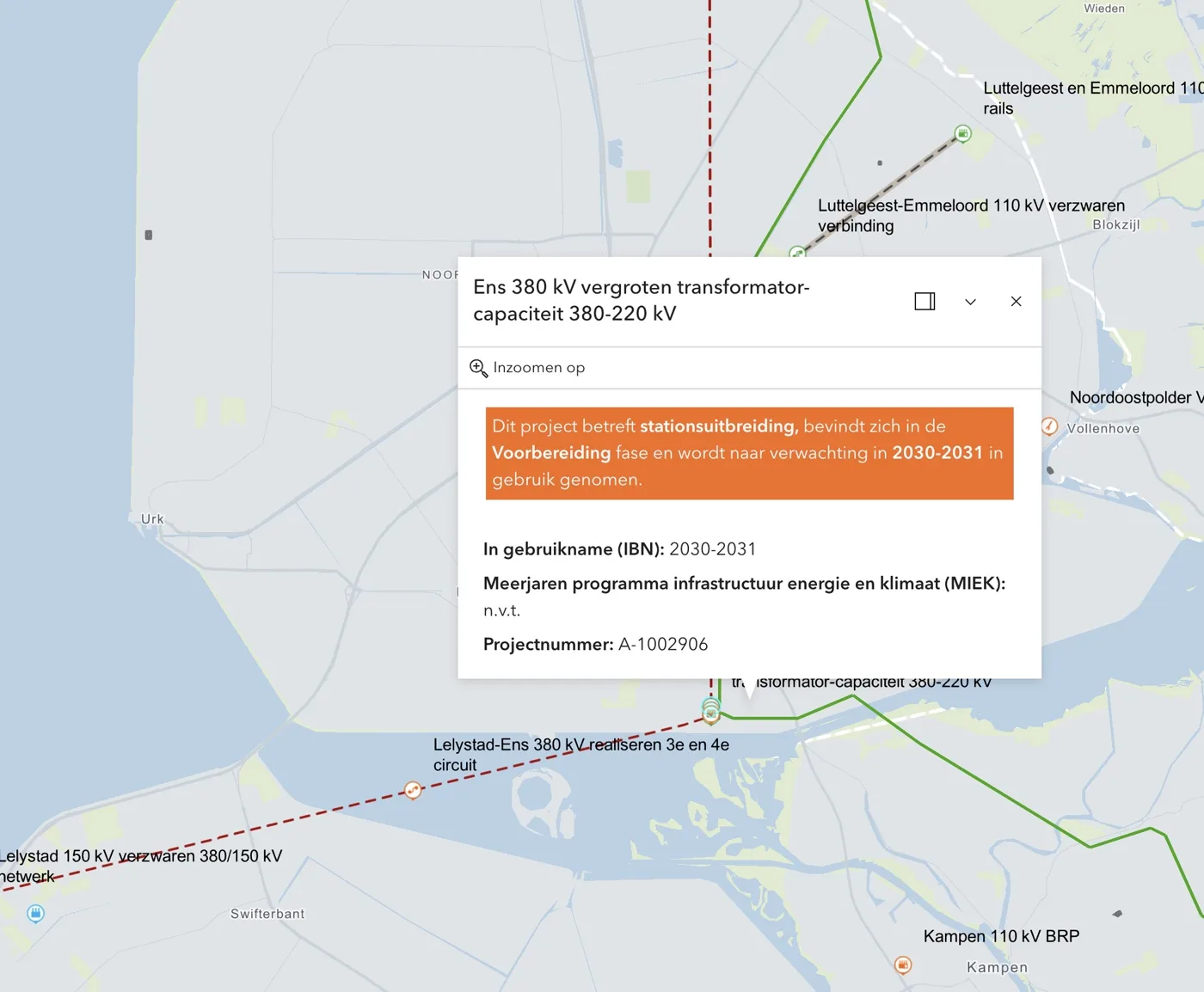
Task: Click the Lelystad 150 kV verzwaren label
Action: pos(141,866)
